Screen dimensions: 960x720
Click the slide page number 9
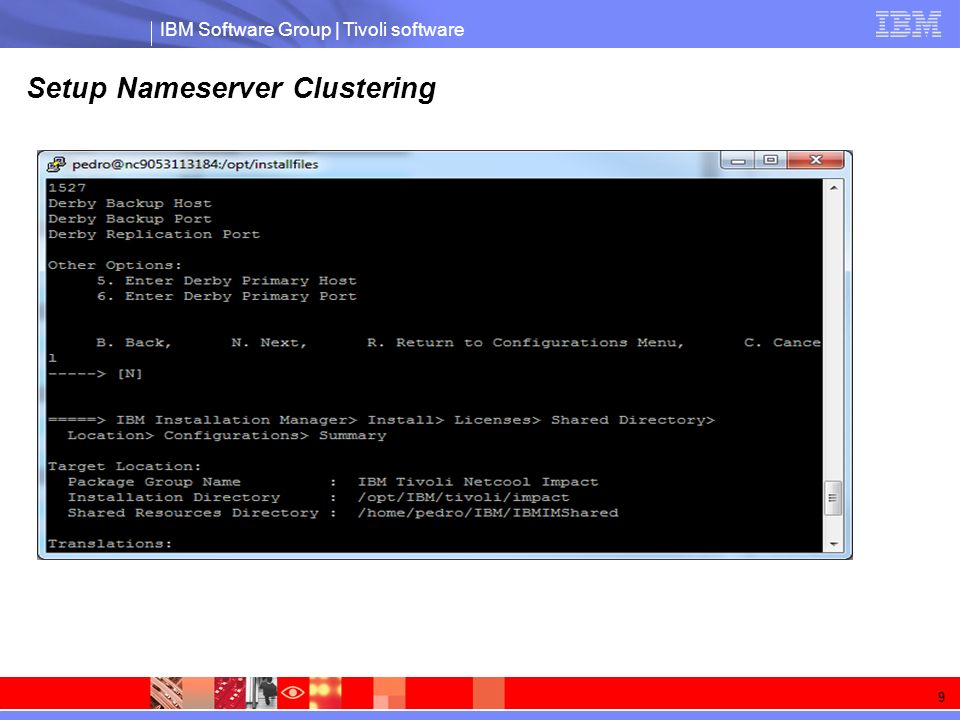coord(941,697)
